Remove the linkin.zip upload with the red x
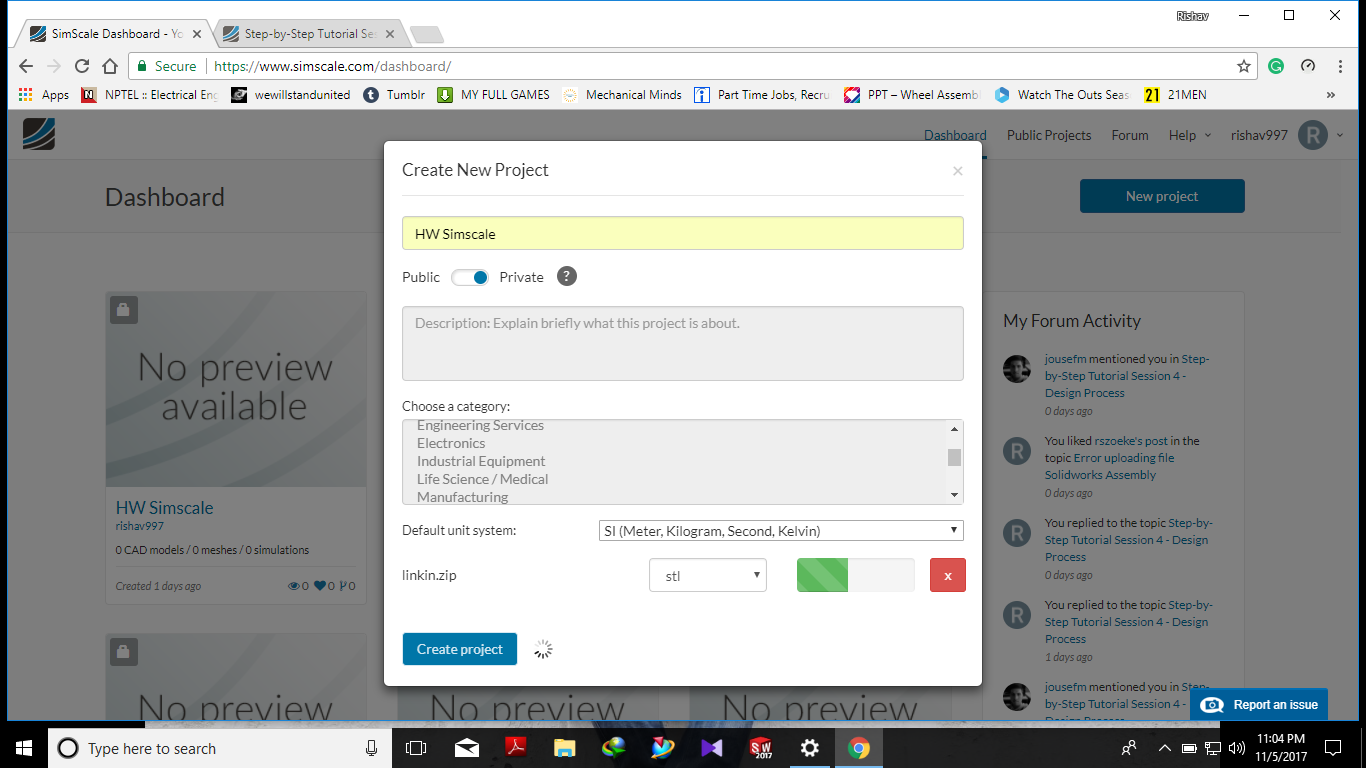Screen dimensions: 1366x768 (x=948, y=575)
